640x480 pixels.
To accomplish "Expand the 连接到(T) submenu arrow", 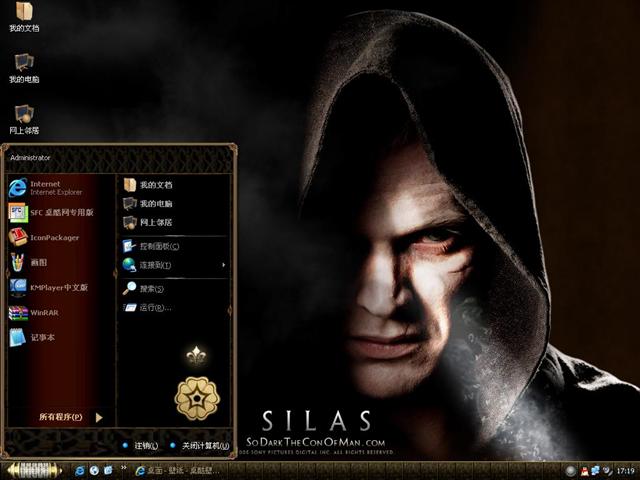I will click(224, 265).
